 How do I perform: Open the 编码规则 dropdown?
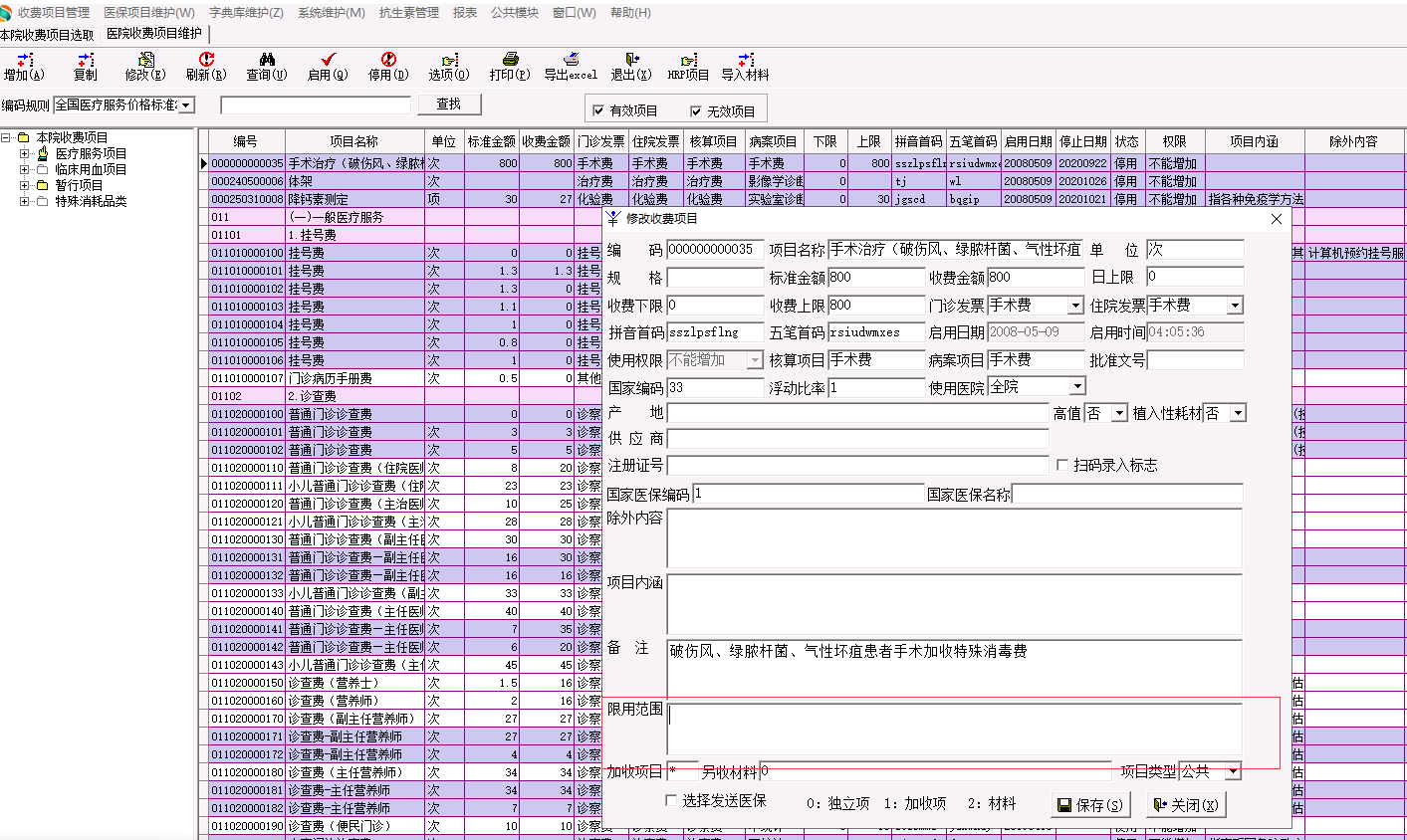[x=187, y=105]
